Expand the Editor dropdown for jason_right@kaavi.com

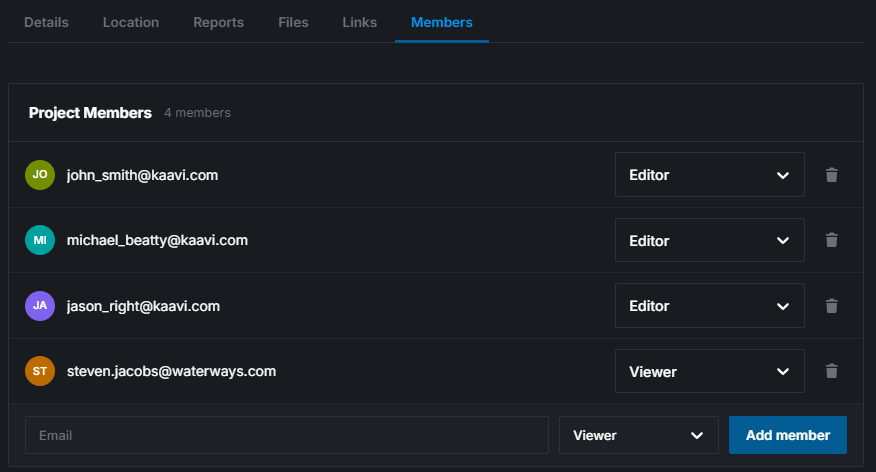[710, 306]
